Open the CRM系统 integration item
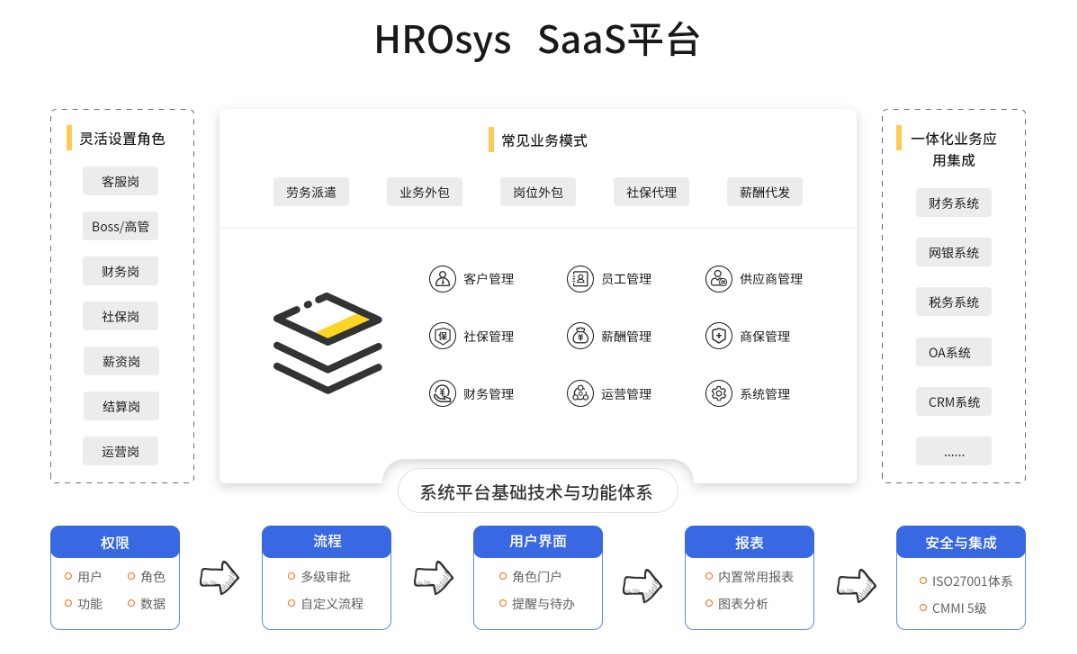 click(953, 402)
